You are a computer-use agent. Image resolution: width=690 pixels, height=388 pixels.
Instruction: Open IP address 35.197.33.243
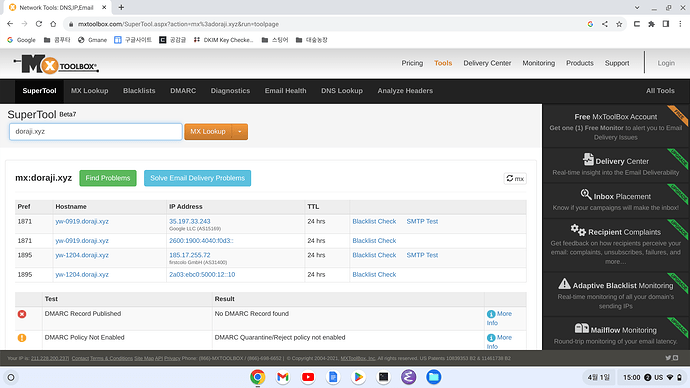(190, 221)
